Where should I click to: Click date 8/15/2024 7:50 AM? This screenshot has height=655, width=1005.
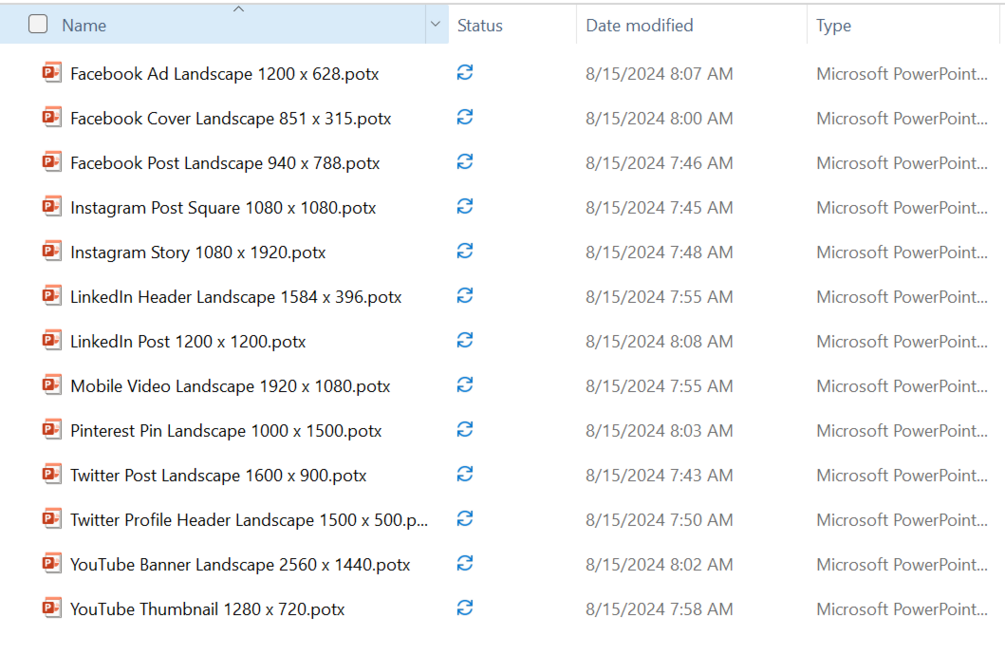[x=659, y=520]
